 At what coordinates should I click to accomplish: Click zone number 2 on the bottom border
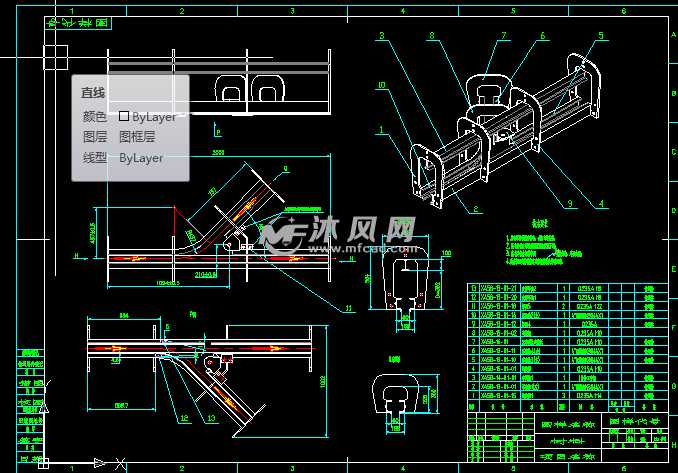coord(182,468)
